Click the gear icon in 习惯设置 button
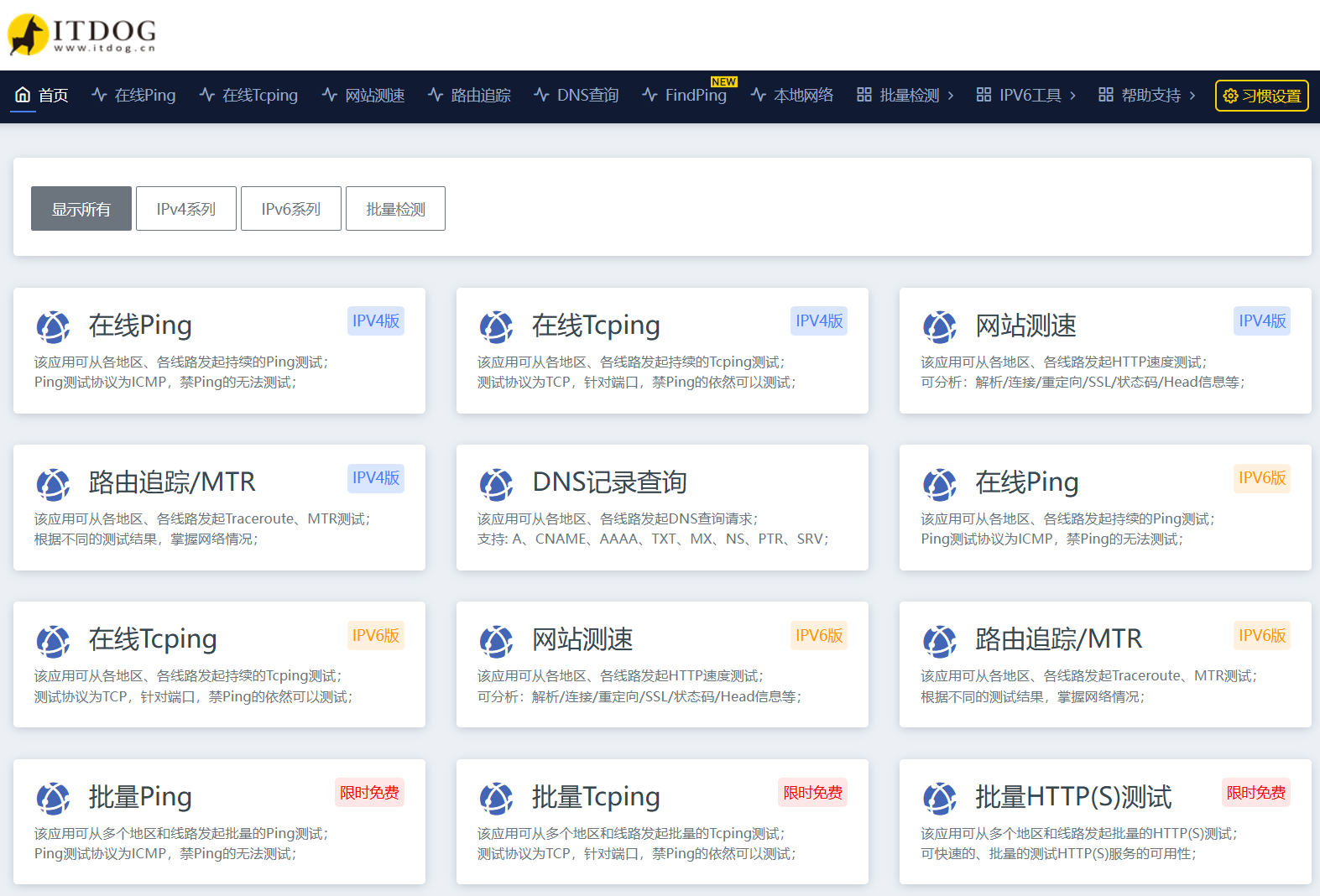Screen dimensions: 1320x896 pos(1230,96)
